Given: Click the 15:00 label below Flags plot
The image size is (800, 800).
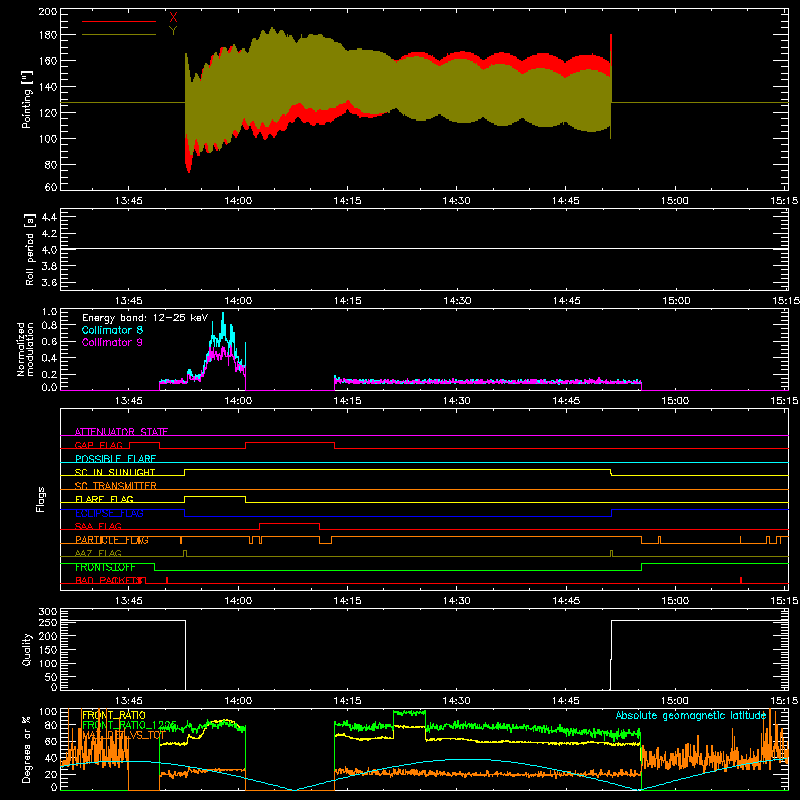Looking at the screenshot, I should (x=675, y=601).
